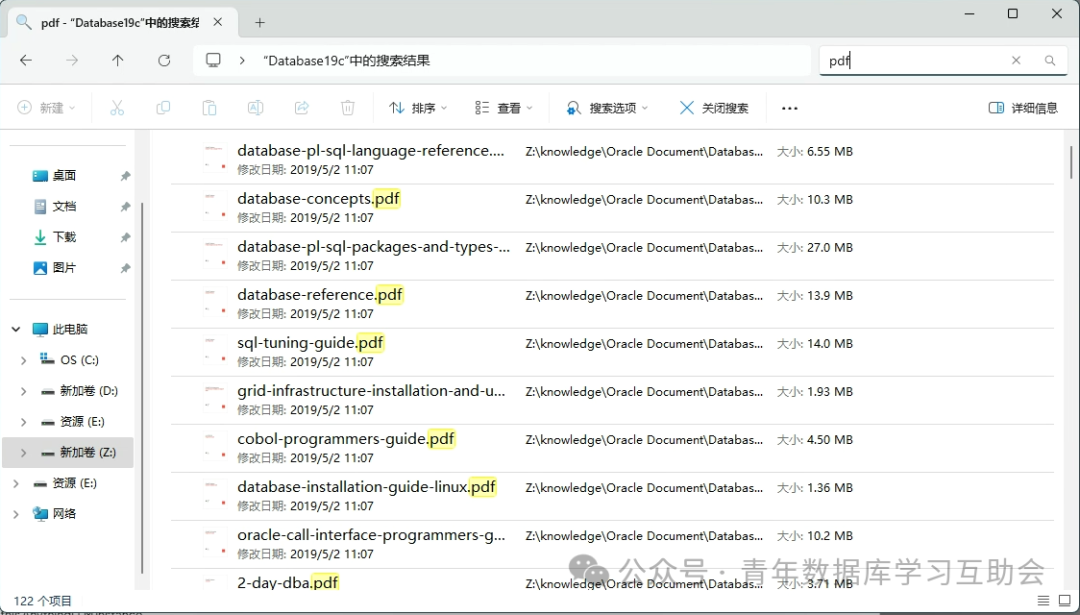Viewport: 1080px width, 615px height.
Task: Expand the 新加卷 (D:) node
Action: pos(23,391)
